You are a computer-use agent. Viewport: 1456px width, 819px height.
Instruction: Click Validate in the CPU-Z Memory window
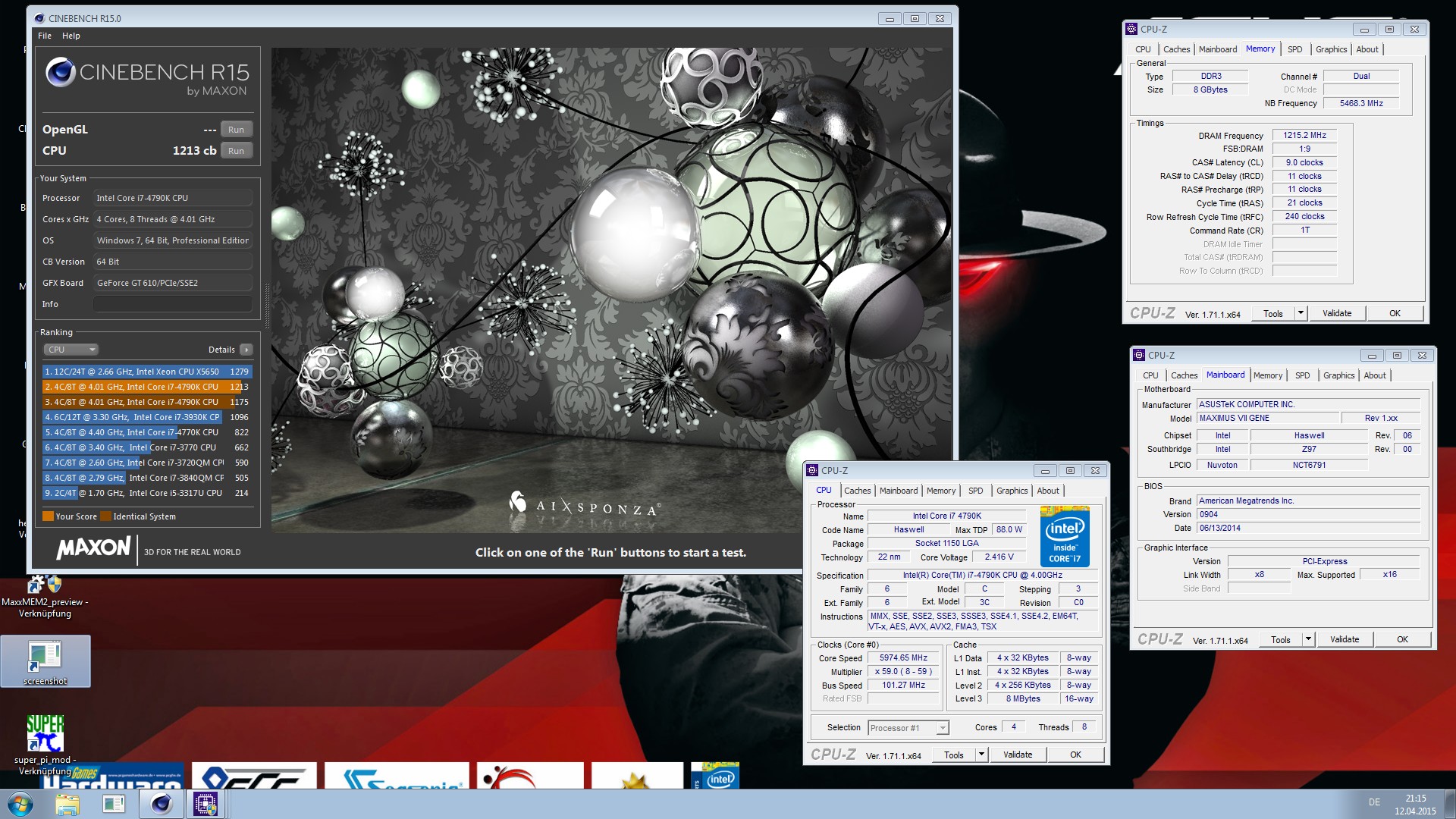point(1337,313)
